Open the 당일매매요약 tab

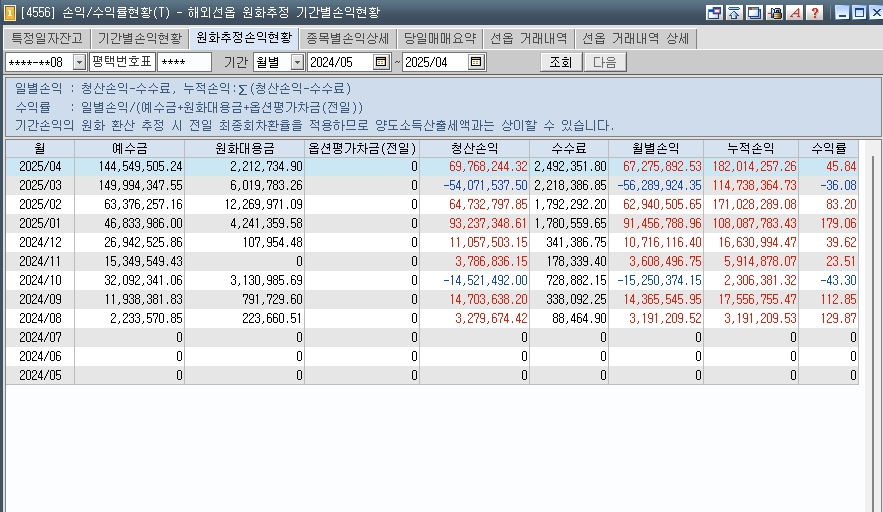point(440,38)
